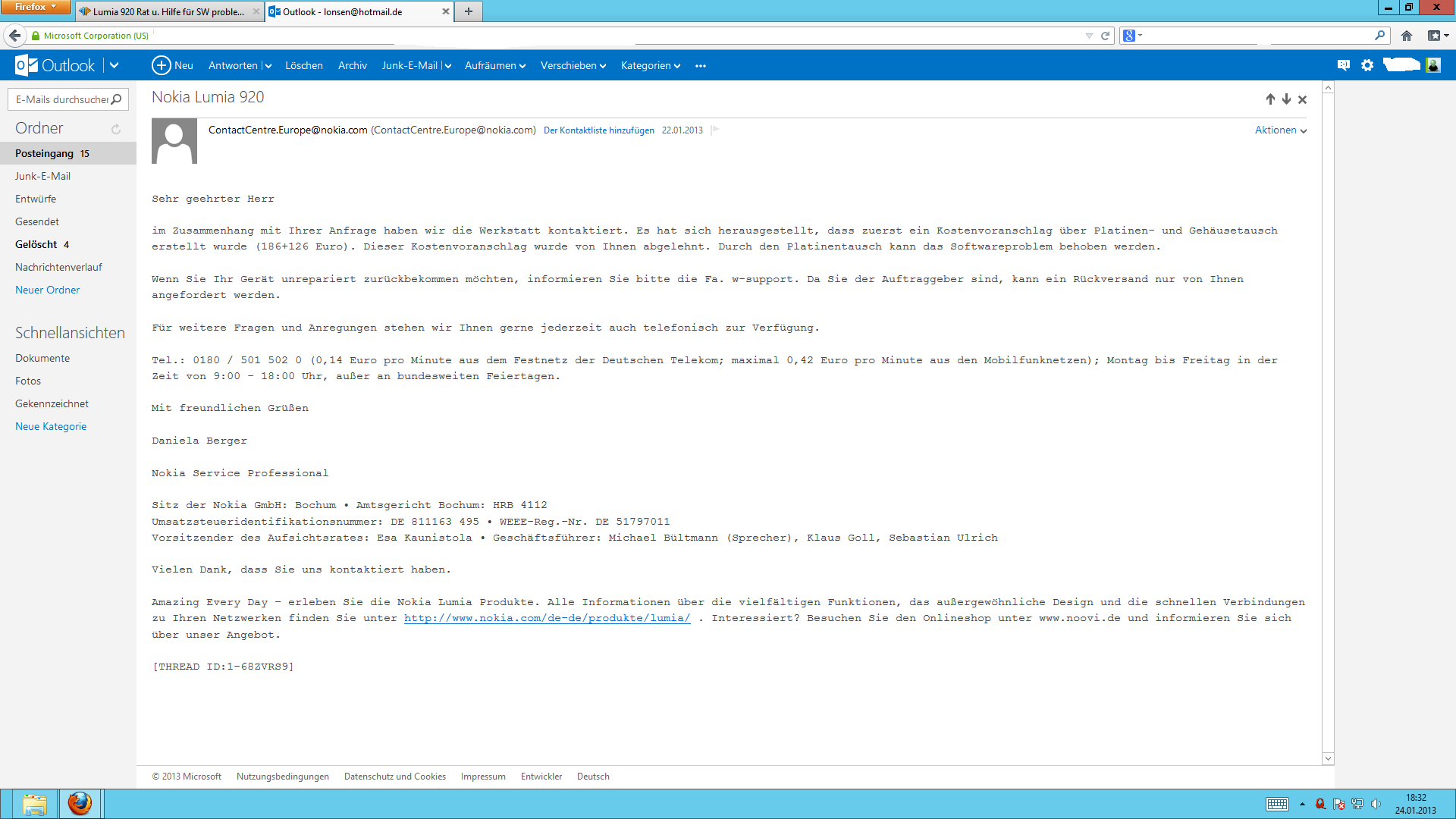The height and width of the screenshot is (819, 1456).
Task: Click the sender avatar picture
Action: [x=174, y=141]
